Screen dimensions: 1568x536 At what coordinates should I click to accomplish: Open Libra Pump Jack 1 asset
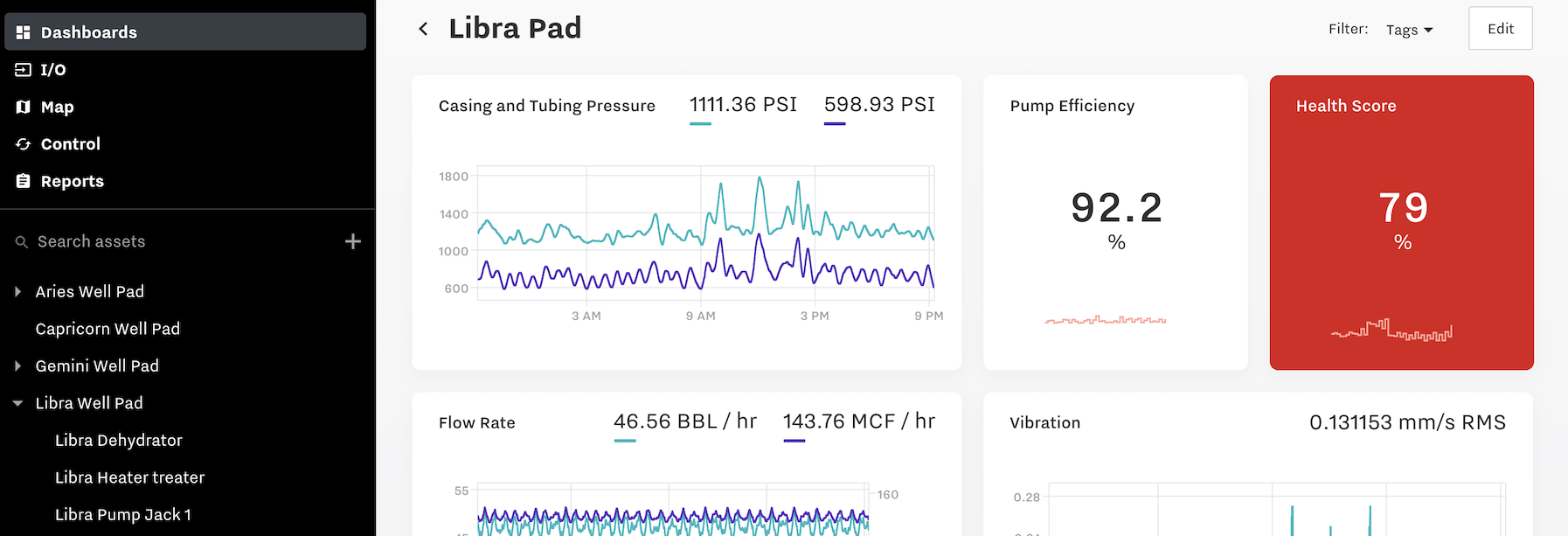pos(123,515)
